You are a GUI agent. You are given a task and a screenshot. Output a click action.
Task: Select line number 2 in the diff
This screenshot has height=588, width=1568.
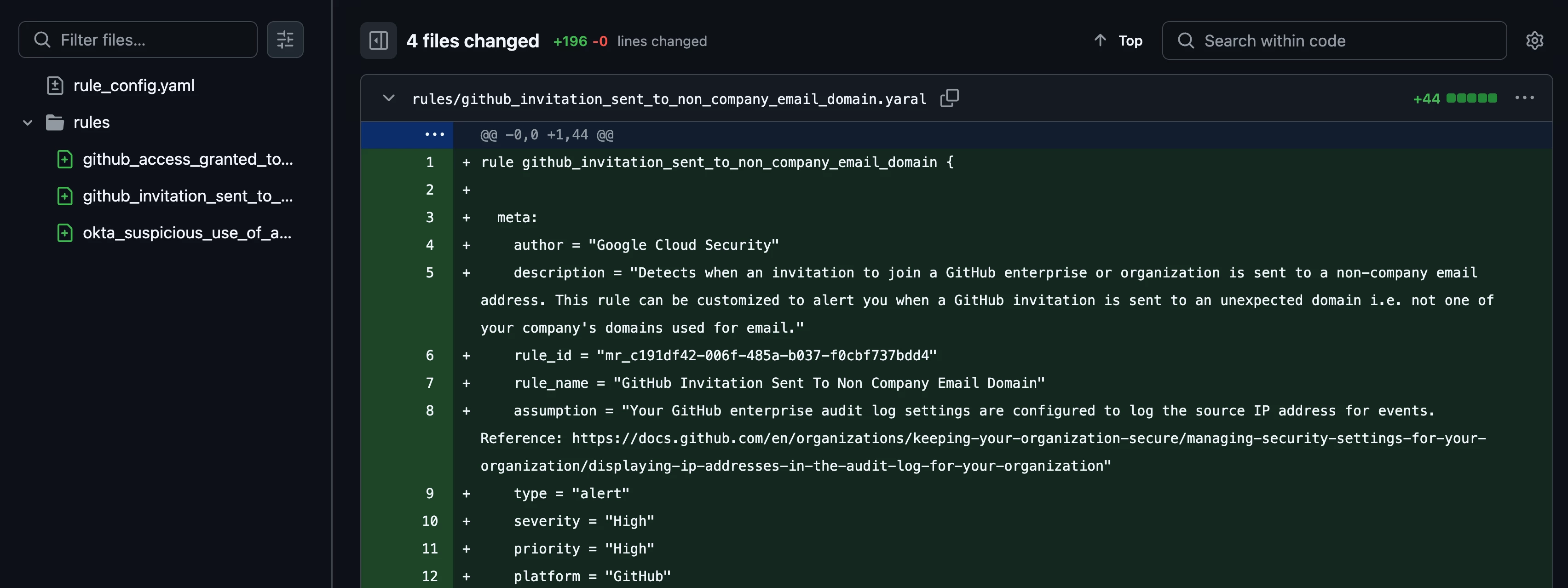[x=430, y=190]
